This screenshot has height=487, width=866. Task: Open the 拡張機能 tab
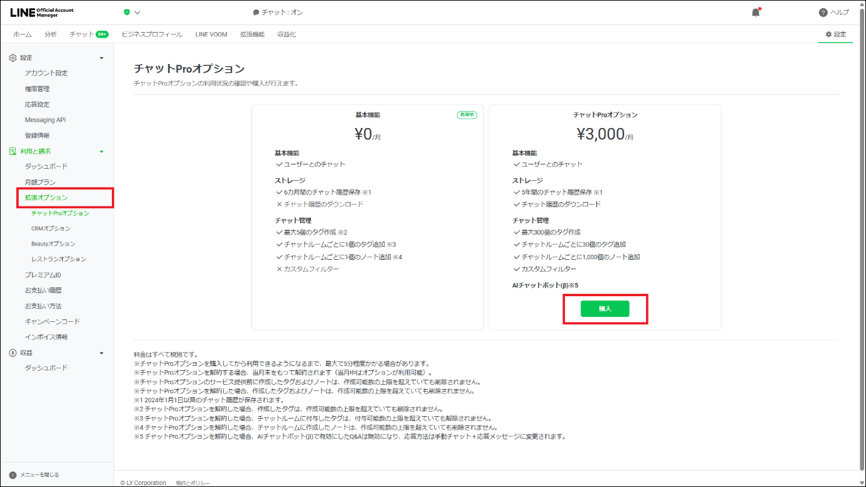pos(252,34)
